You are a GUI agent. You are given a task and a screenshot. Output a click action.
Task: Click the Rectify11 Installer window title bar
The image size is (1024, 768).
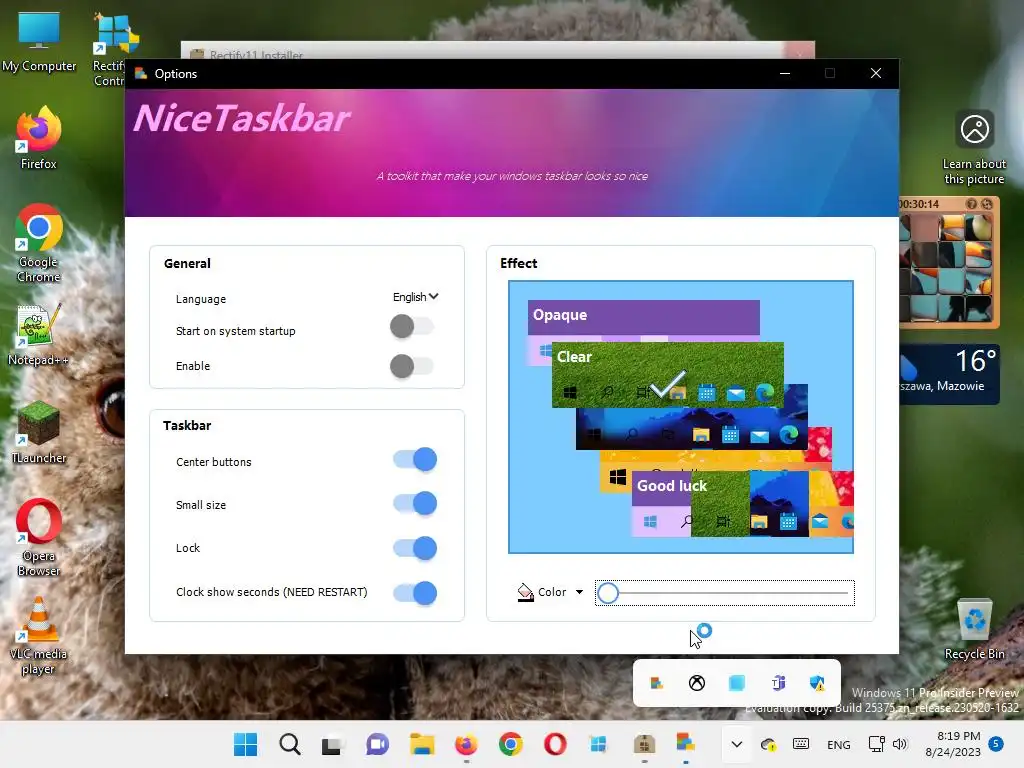click(483, 51)
